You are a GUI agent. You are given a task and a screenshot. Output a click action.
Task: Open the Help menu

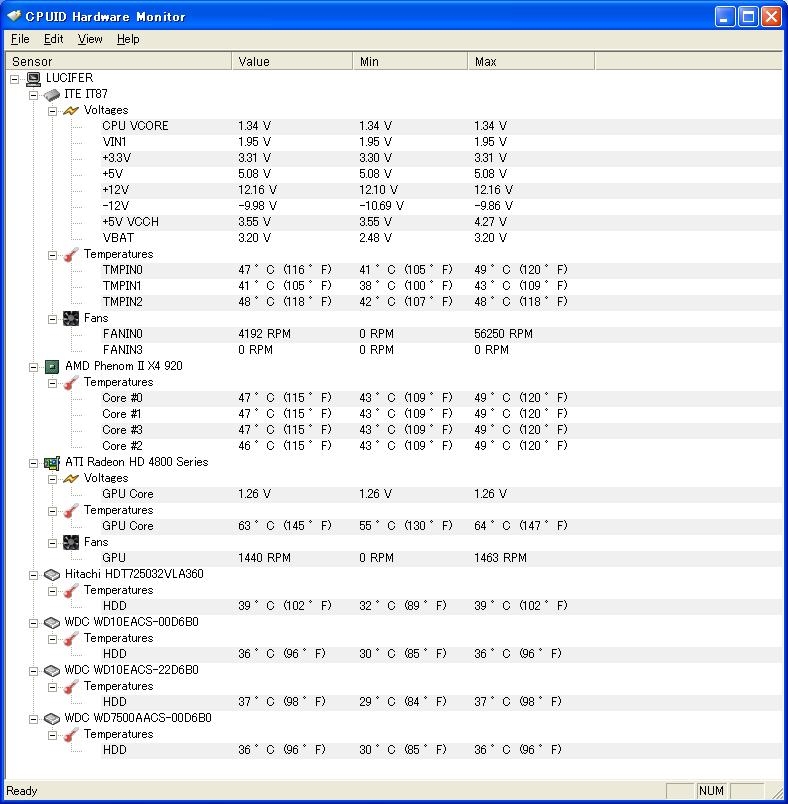click(x=128, y=39)
